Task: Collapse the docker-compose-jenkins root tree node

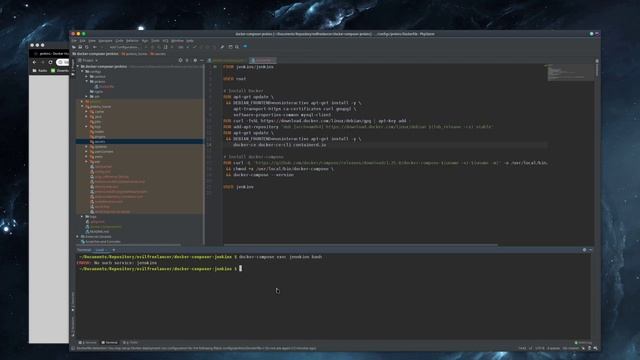Action: click(x=78, y=66)
